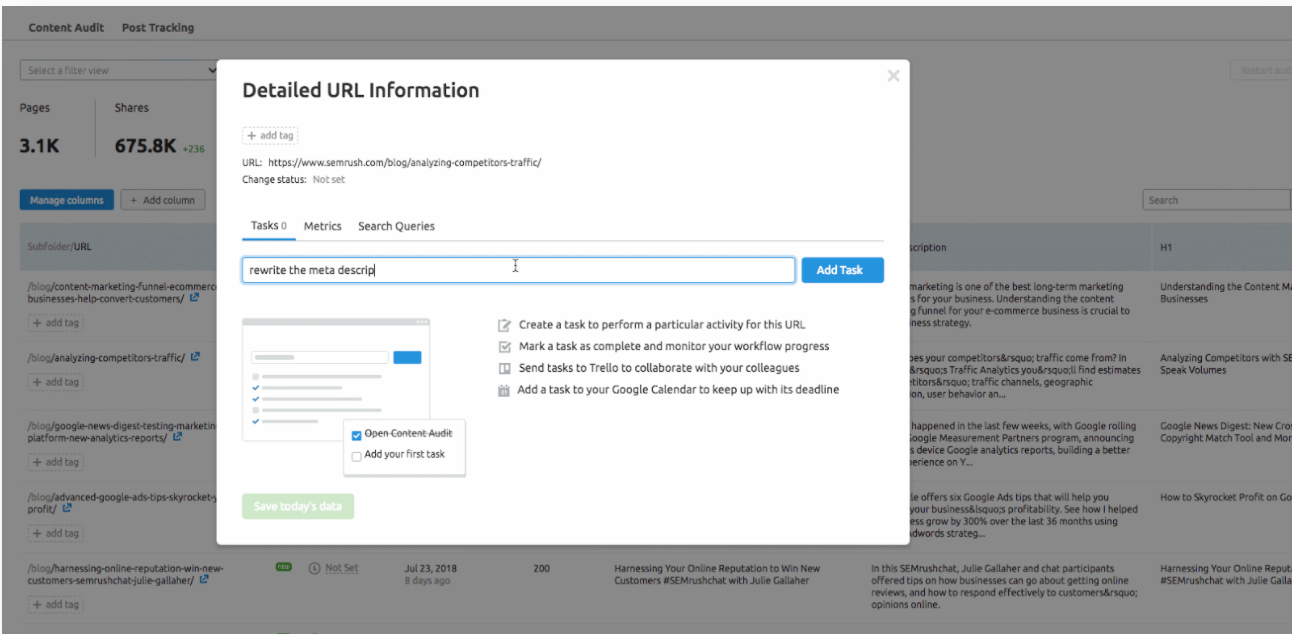Open the Select a filter view dropdown
The width and height of the screenshot is (1292, 634).
point(120,70)
